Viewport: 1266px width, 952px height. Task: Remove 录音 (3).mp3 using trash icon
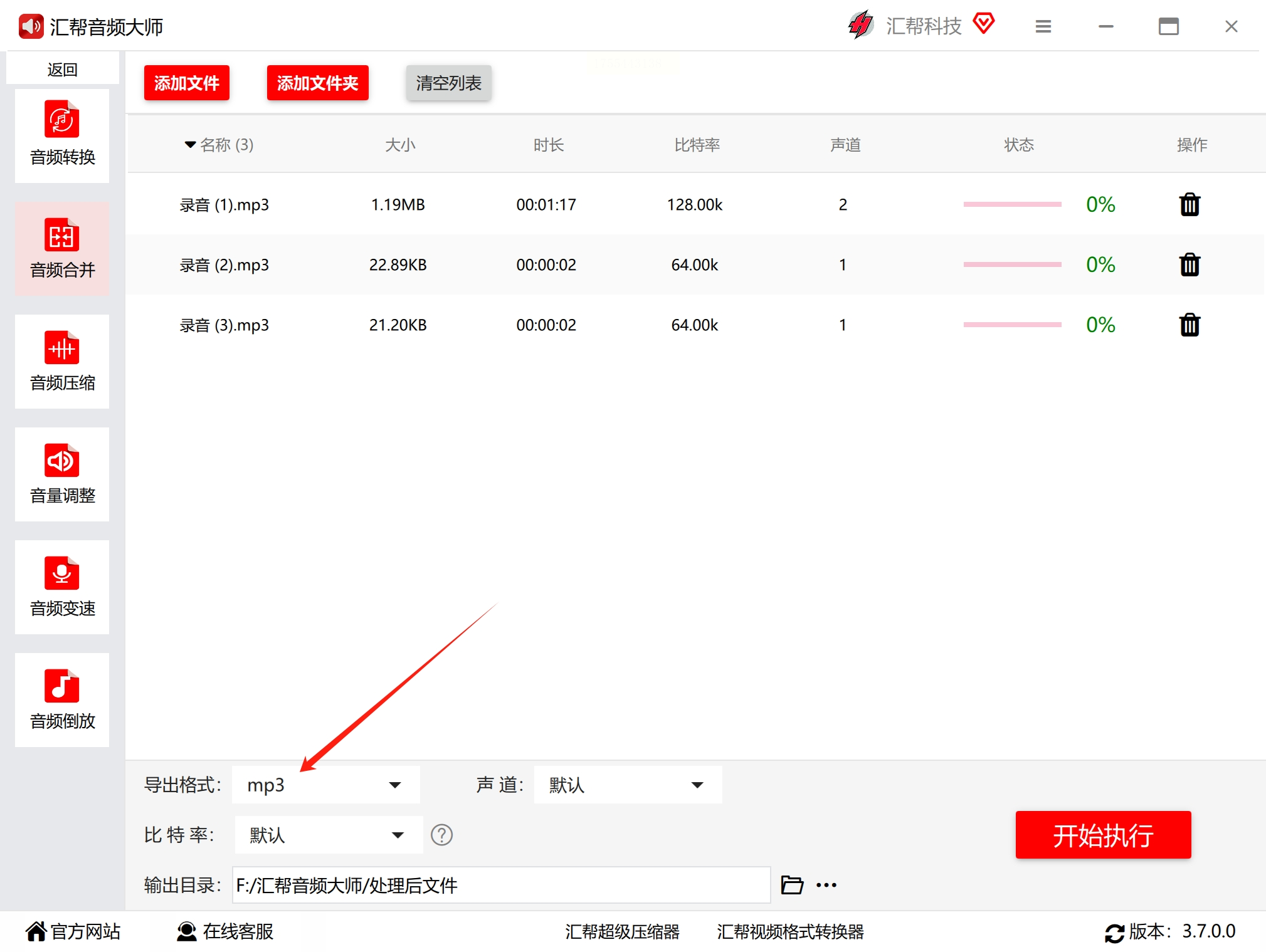1189,325
